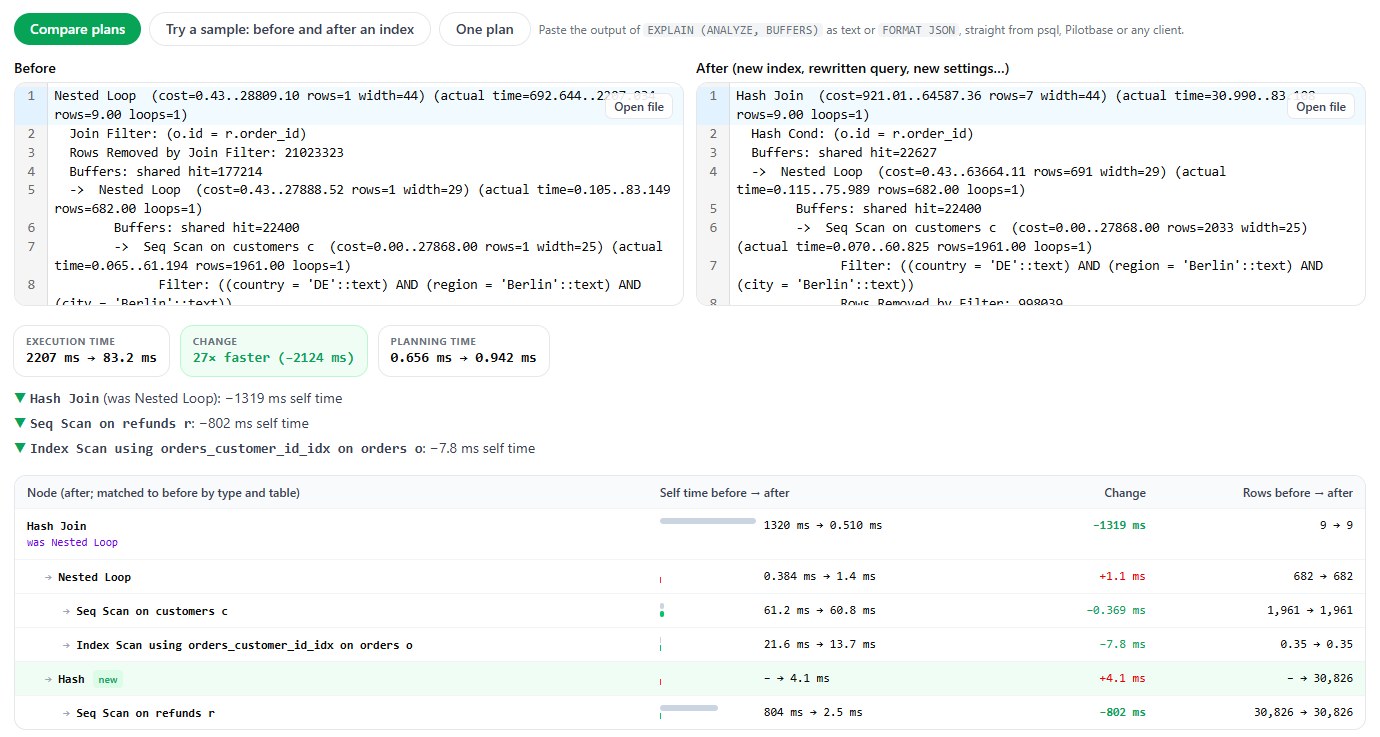Select Seq Scan on refunds r table row

690,713
